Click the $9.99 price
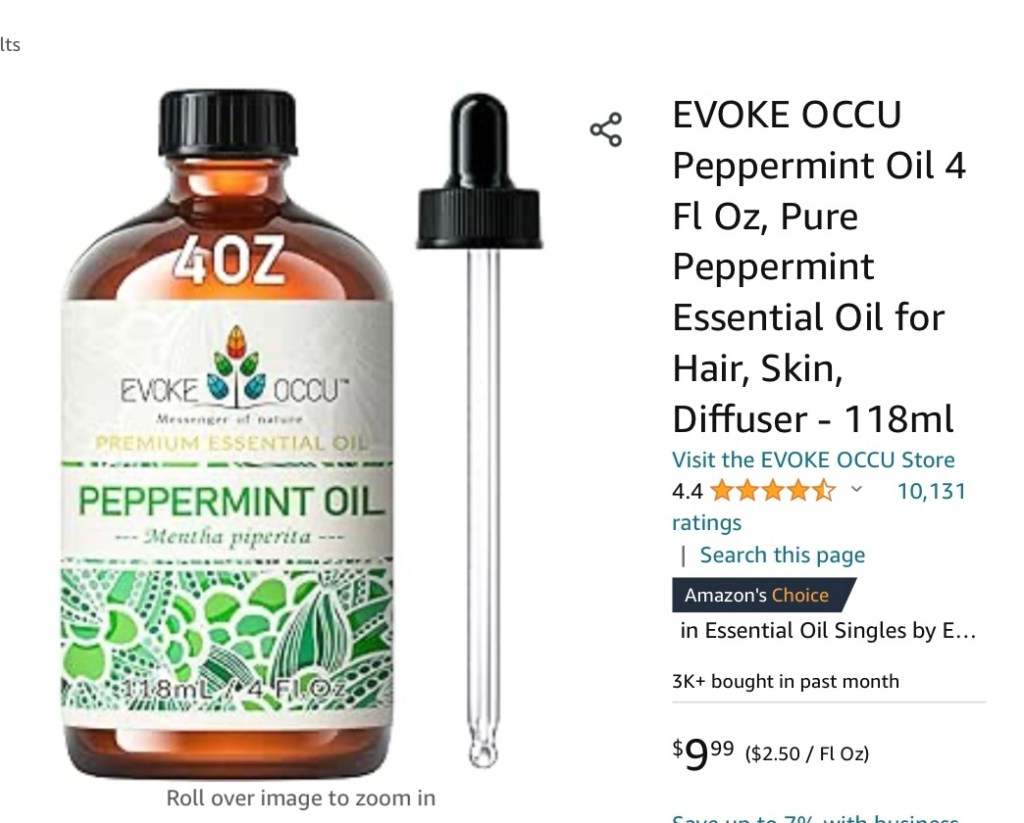Viewport: 1024px width, 823px height. pos(703,753)
